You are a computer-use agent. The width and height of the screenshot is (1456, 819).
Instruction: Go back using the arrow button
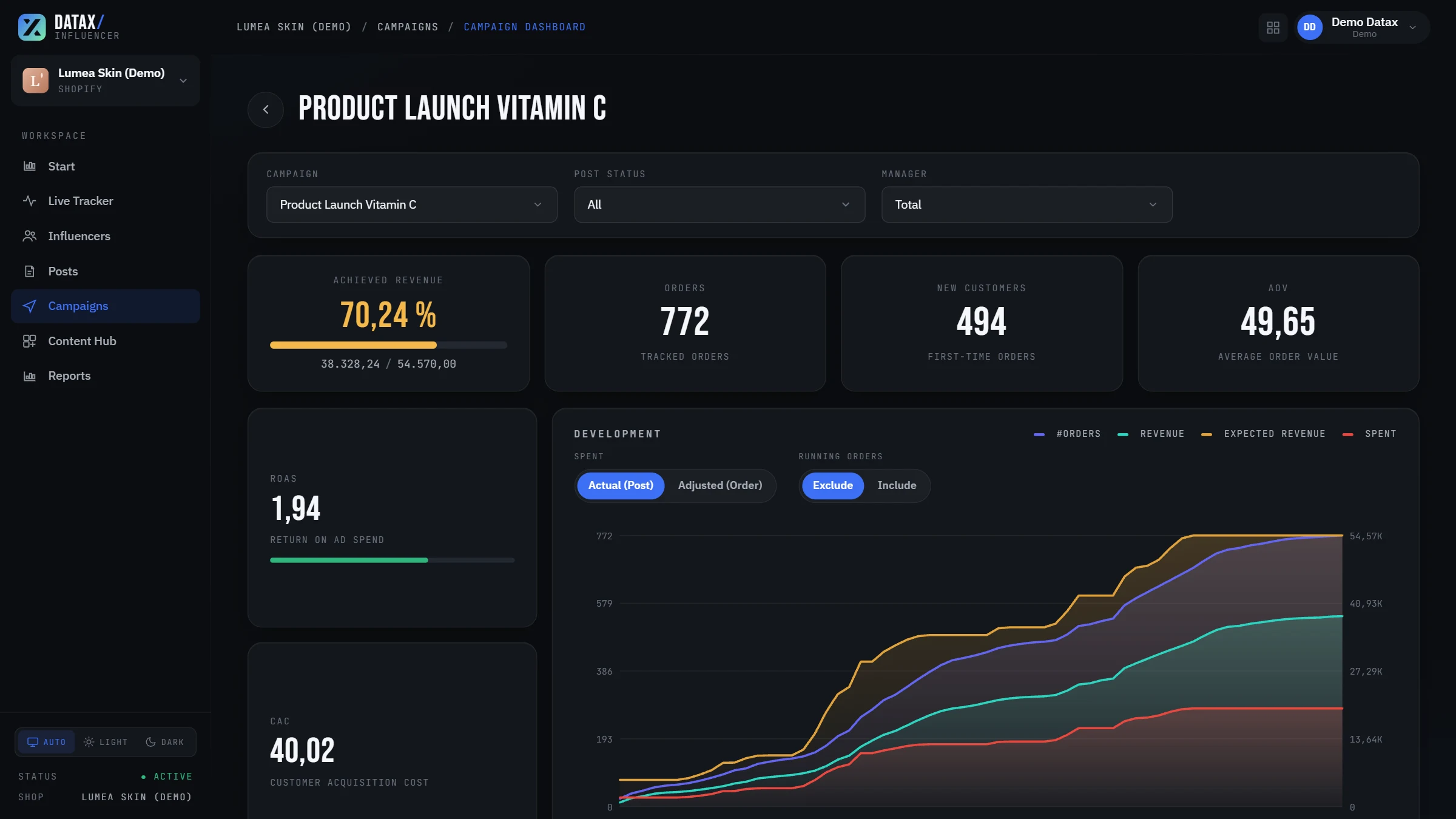point(266,110)
